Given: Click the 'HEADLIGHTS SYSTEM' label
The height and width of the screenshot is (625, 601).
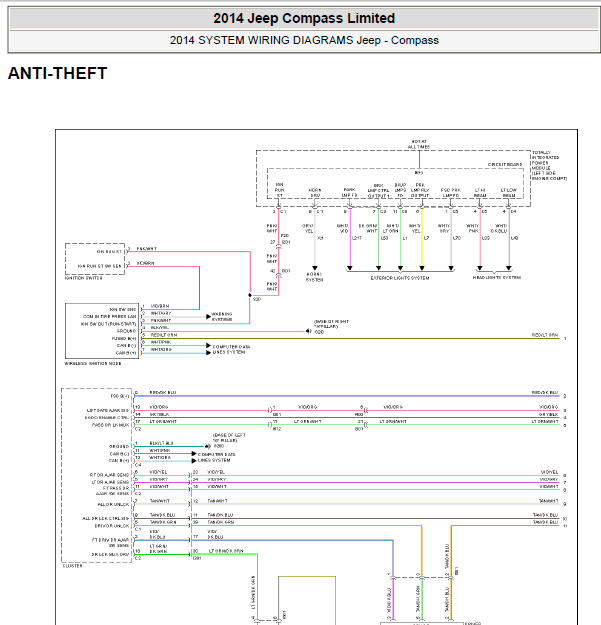Looking at the screenshot, I should tap(497, 277).
